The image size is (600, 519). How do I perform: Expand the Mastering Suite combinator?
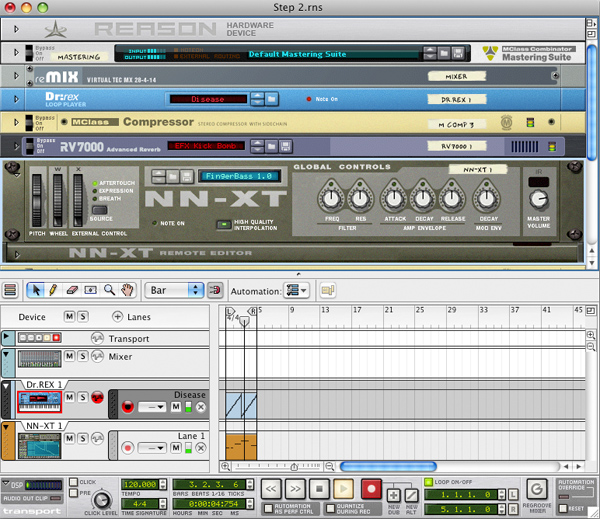coord(16,52)
